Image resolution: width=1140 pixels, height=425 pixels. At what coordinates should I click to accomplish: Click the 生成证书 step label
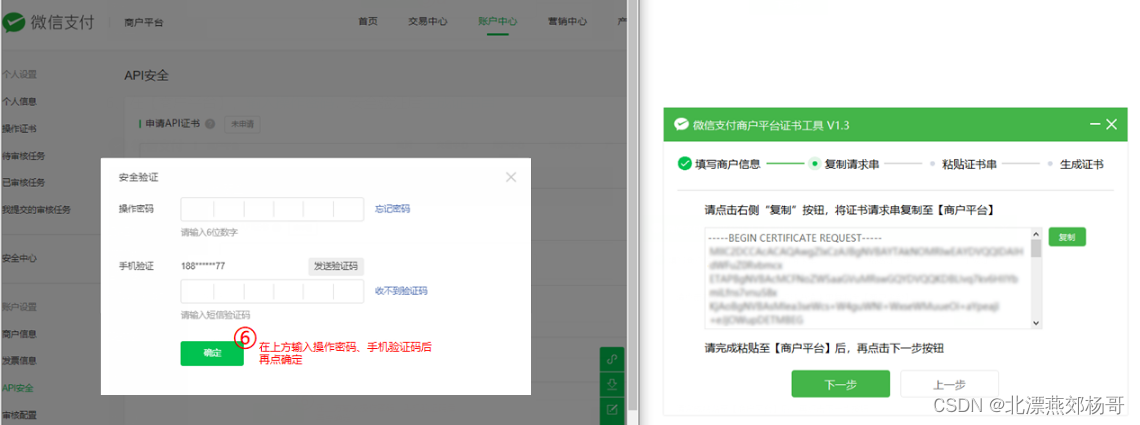click(1081, 164)
